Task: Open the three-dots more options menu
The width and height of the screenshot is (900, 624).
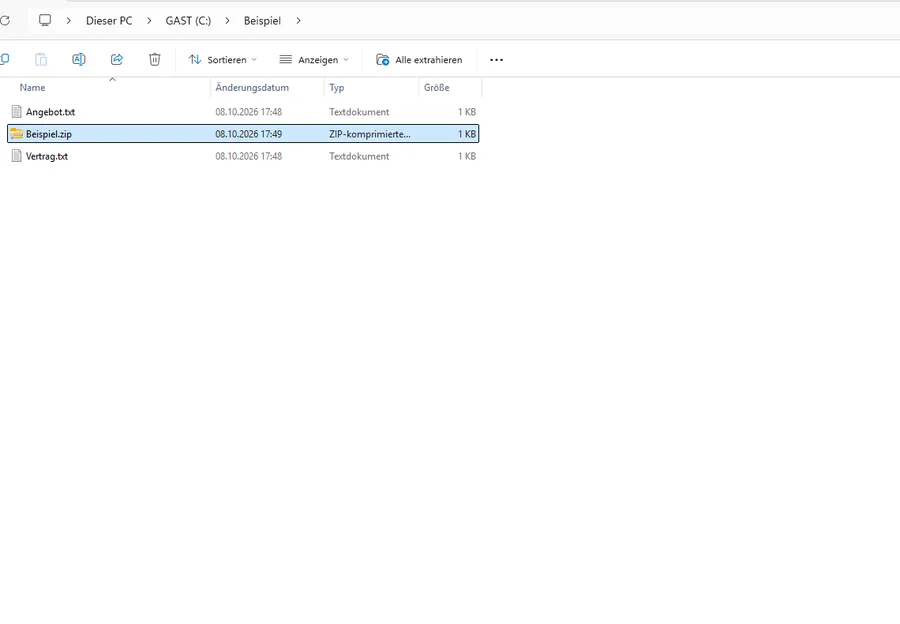Action: point(496,60)
